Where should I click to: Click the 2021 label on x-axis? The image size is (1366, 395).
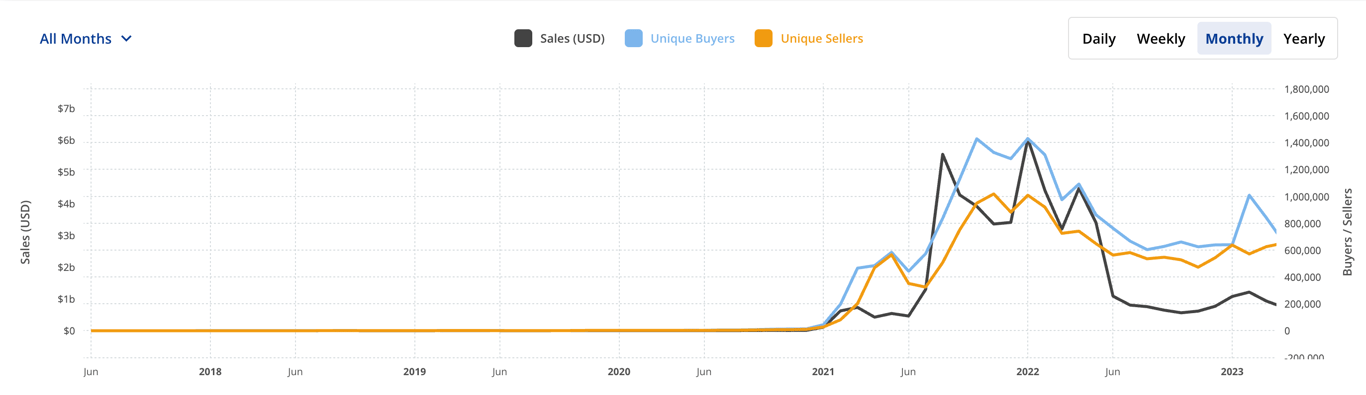coord(823,372)
